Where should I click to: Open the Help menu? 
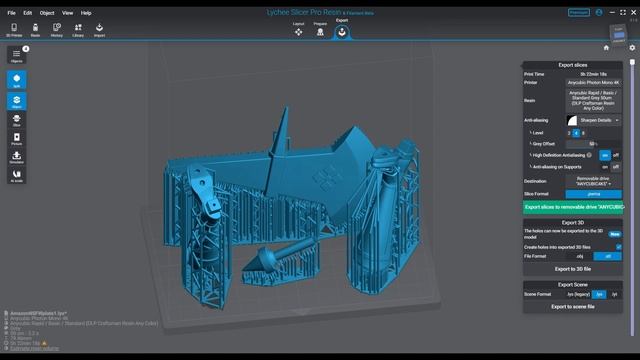(86, 13)
